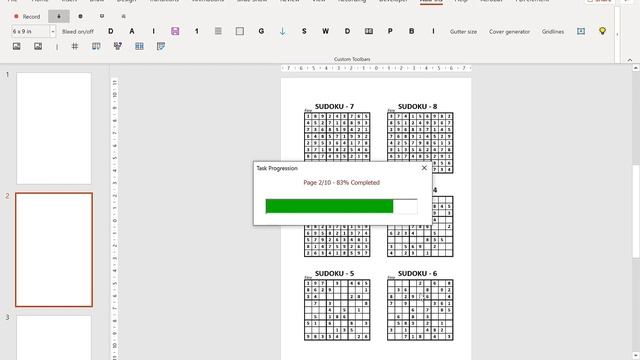The image size is (640, 360).
Task: Click the S toolbar letter button
Action: coord(304,31)
